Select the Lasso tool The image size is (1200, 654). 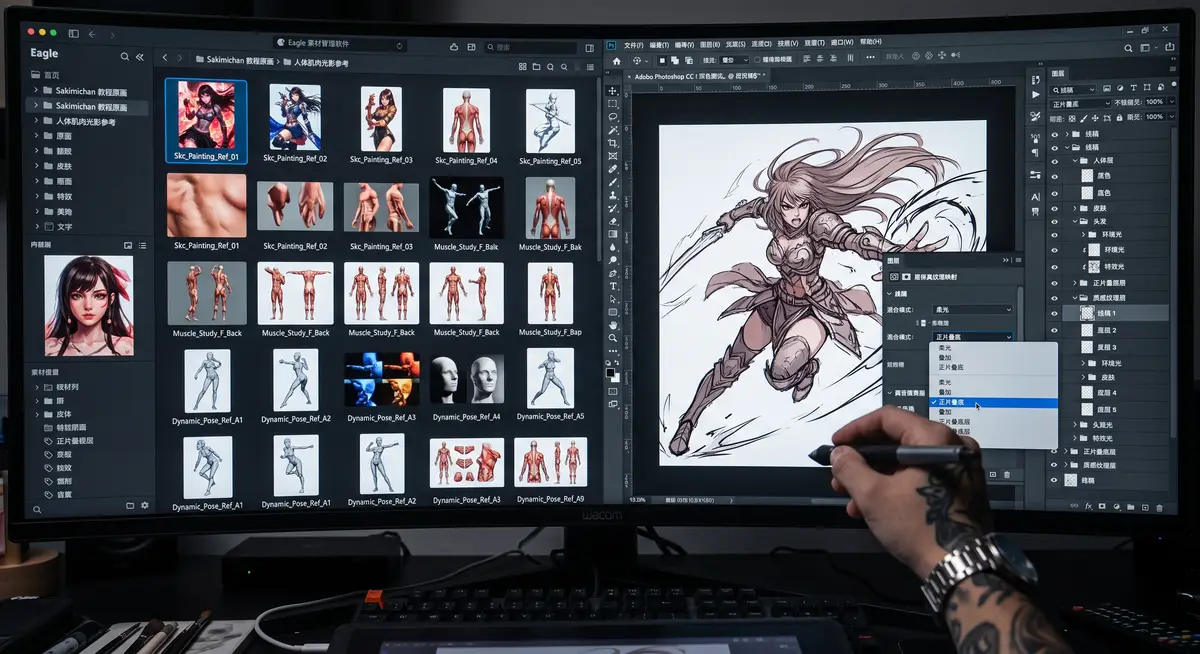click(613, 117)
